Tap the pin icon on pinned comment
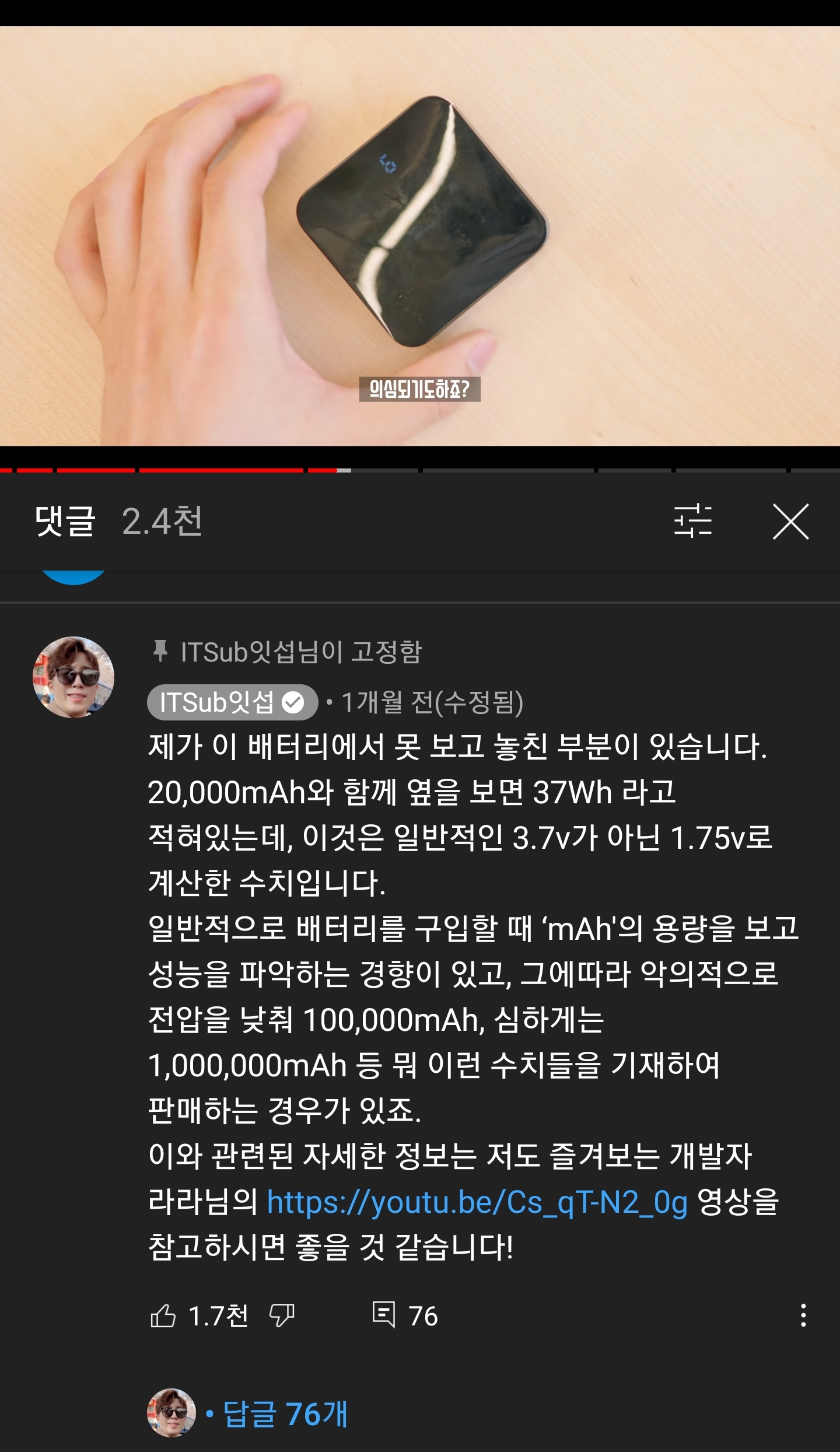 160,651
